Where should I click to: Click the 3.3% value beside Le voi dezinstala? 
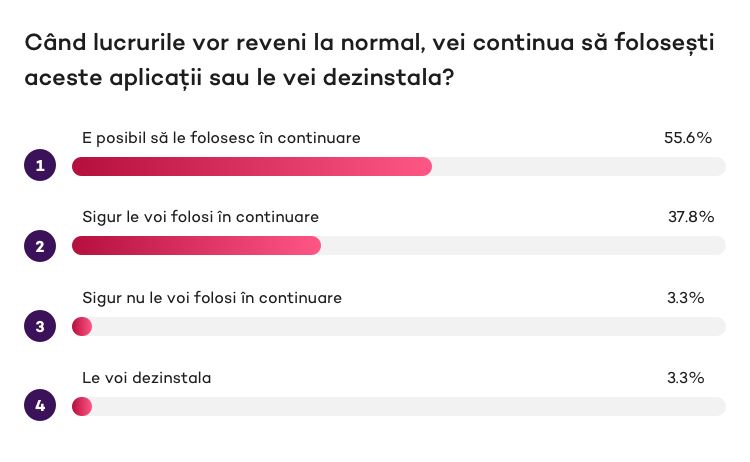pos(686,378)
